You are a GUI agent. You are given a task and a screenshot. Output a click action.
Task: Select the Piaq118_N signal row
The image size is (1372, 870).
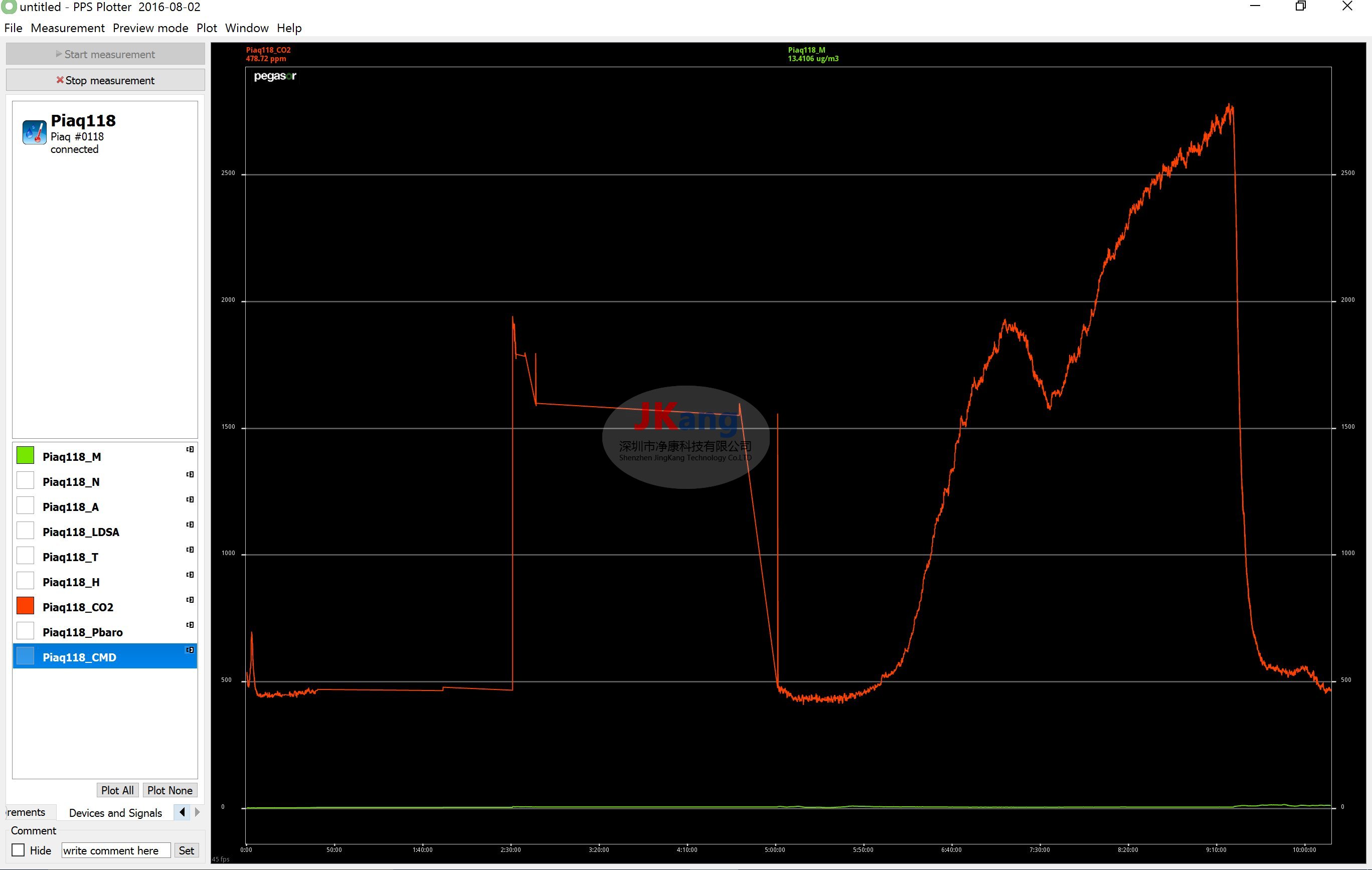[105, 481]
